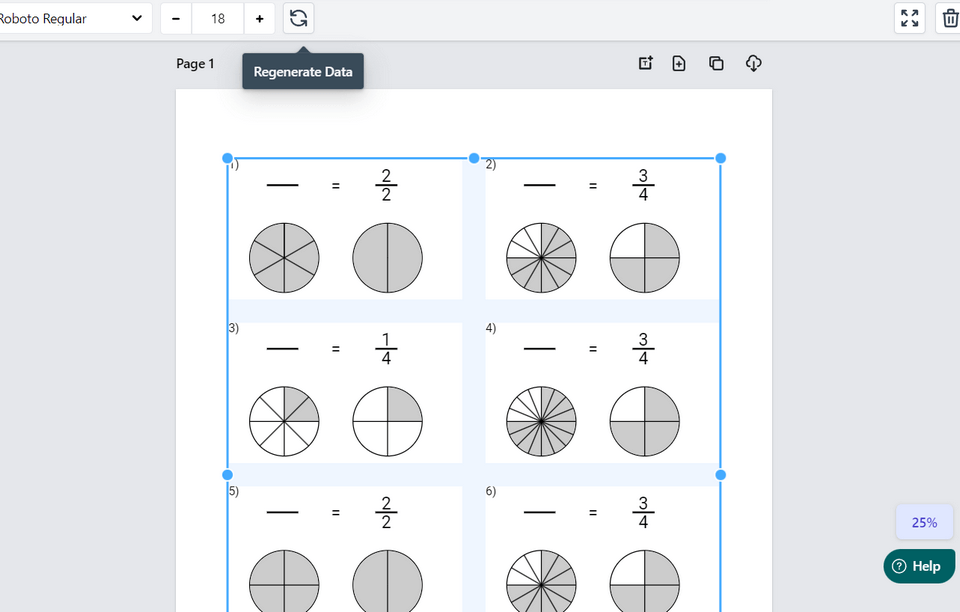Open Help
960x612 pixels.
[918, 566]
